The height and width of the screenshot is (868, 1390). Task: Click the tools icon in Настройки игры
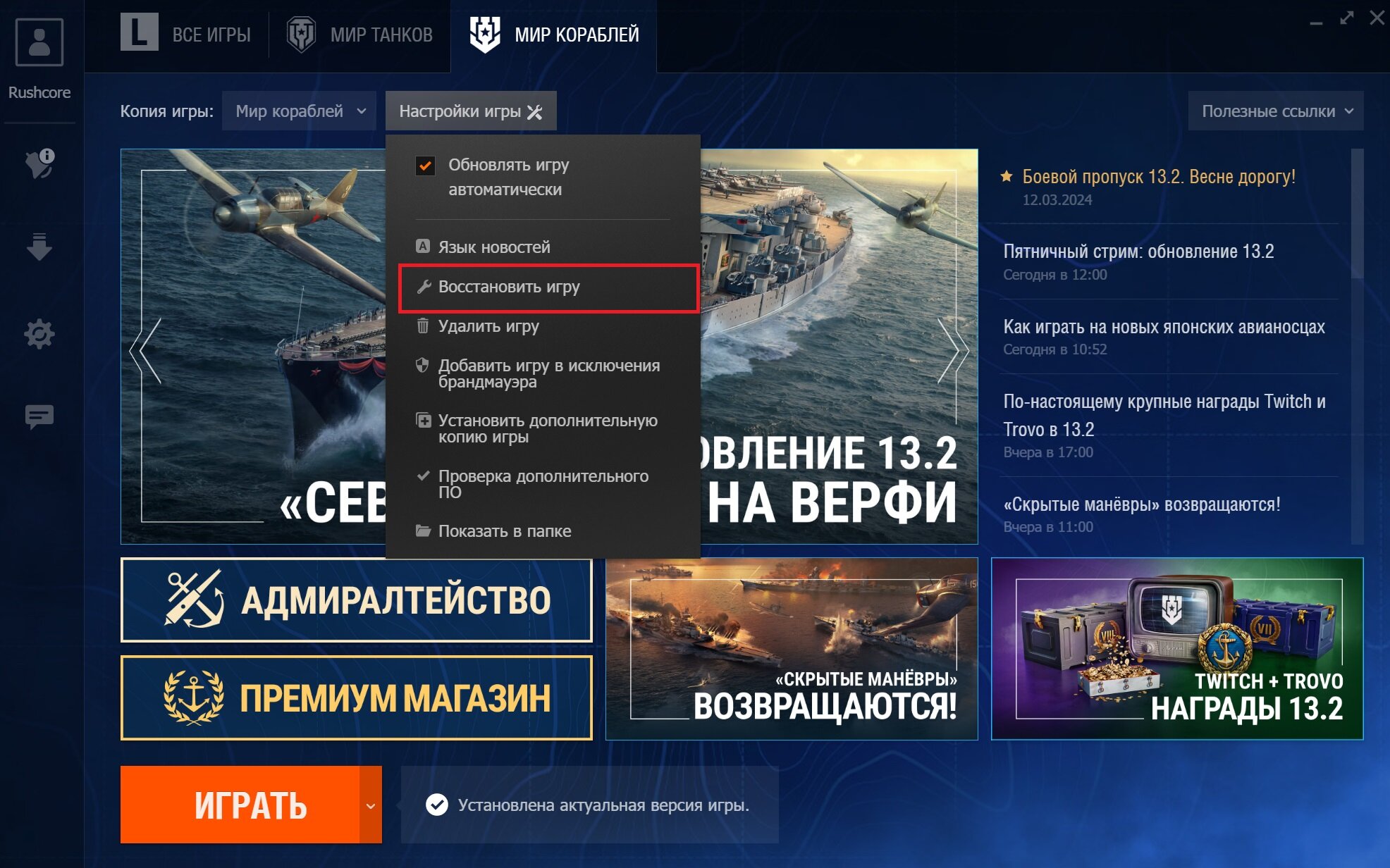[535, 111]
